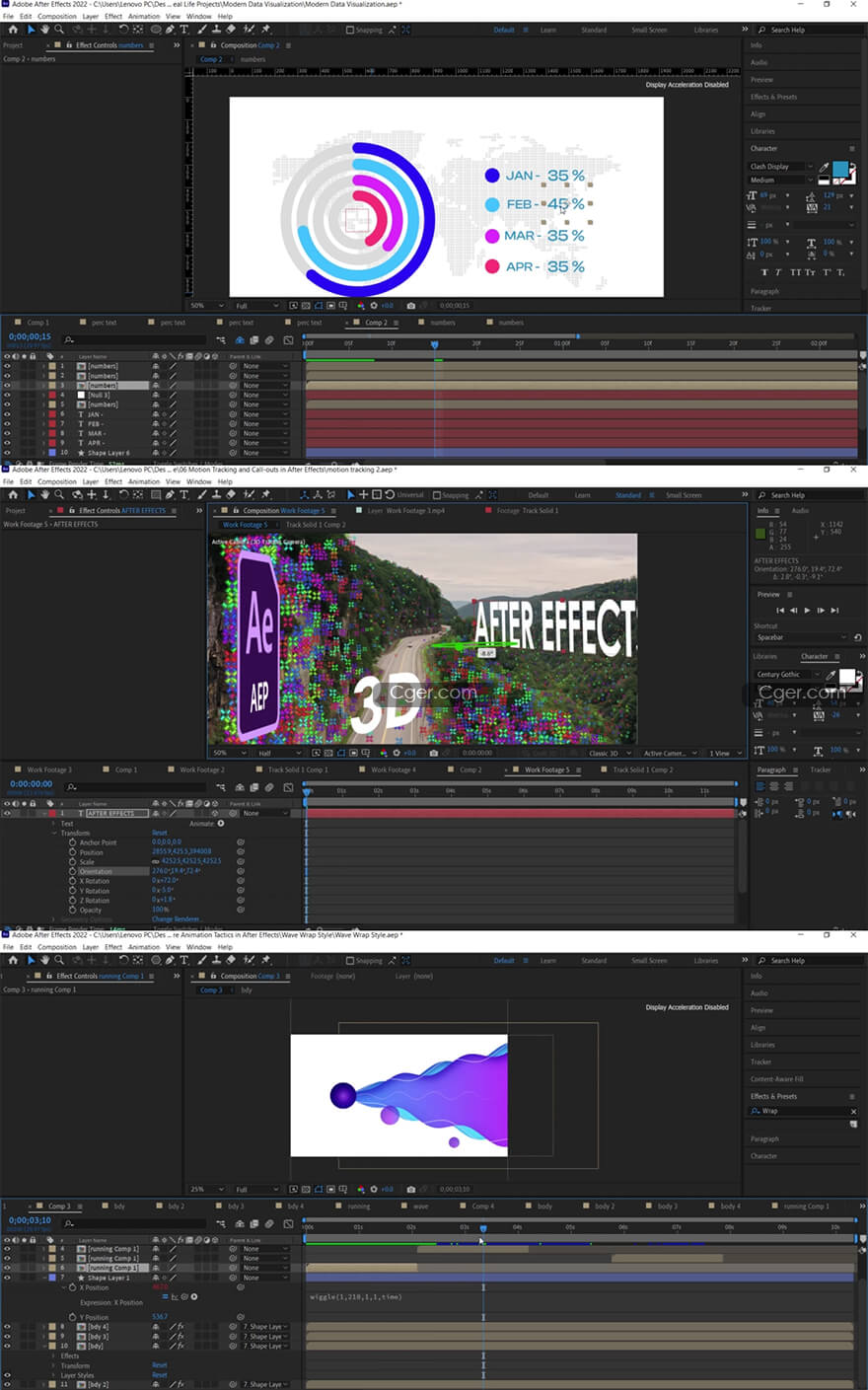The image size is (868, 1390).
Task: Jump to first frame in middle Preview panel
Action: (780, 611)
